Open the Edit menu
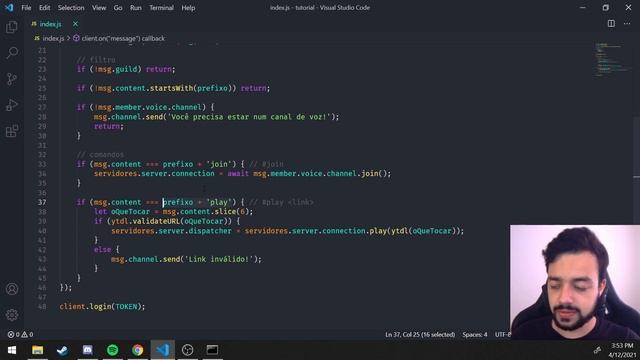Viewport: 640px width, 360px height. tap(44, 8)
